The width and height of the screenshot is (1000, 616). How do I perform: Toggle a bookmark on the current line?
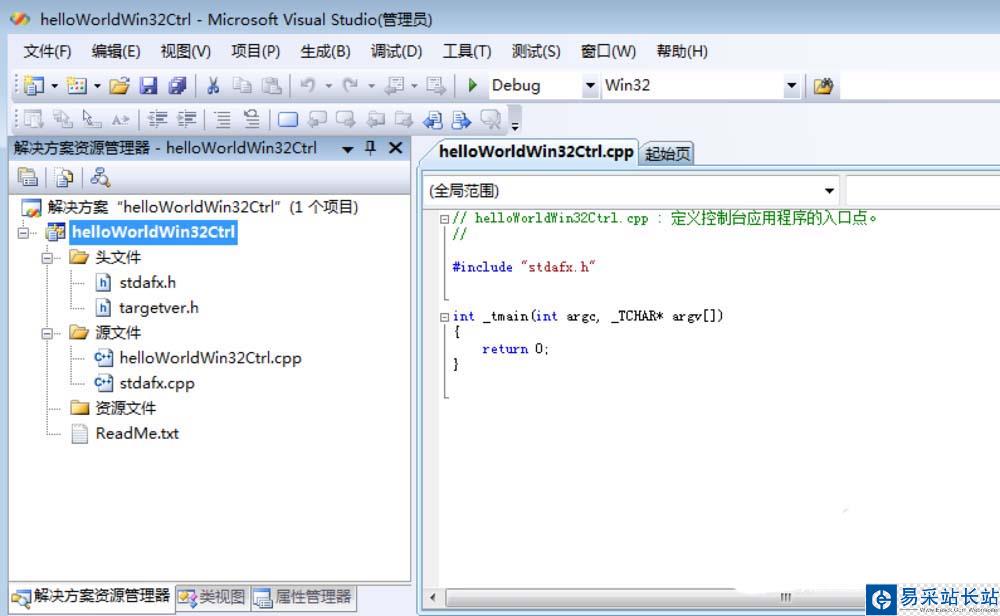pos(288,119)
